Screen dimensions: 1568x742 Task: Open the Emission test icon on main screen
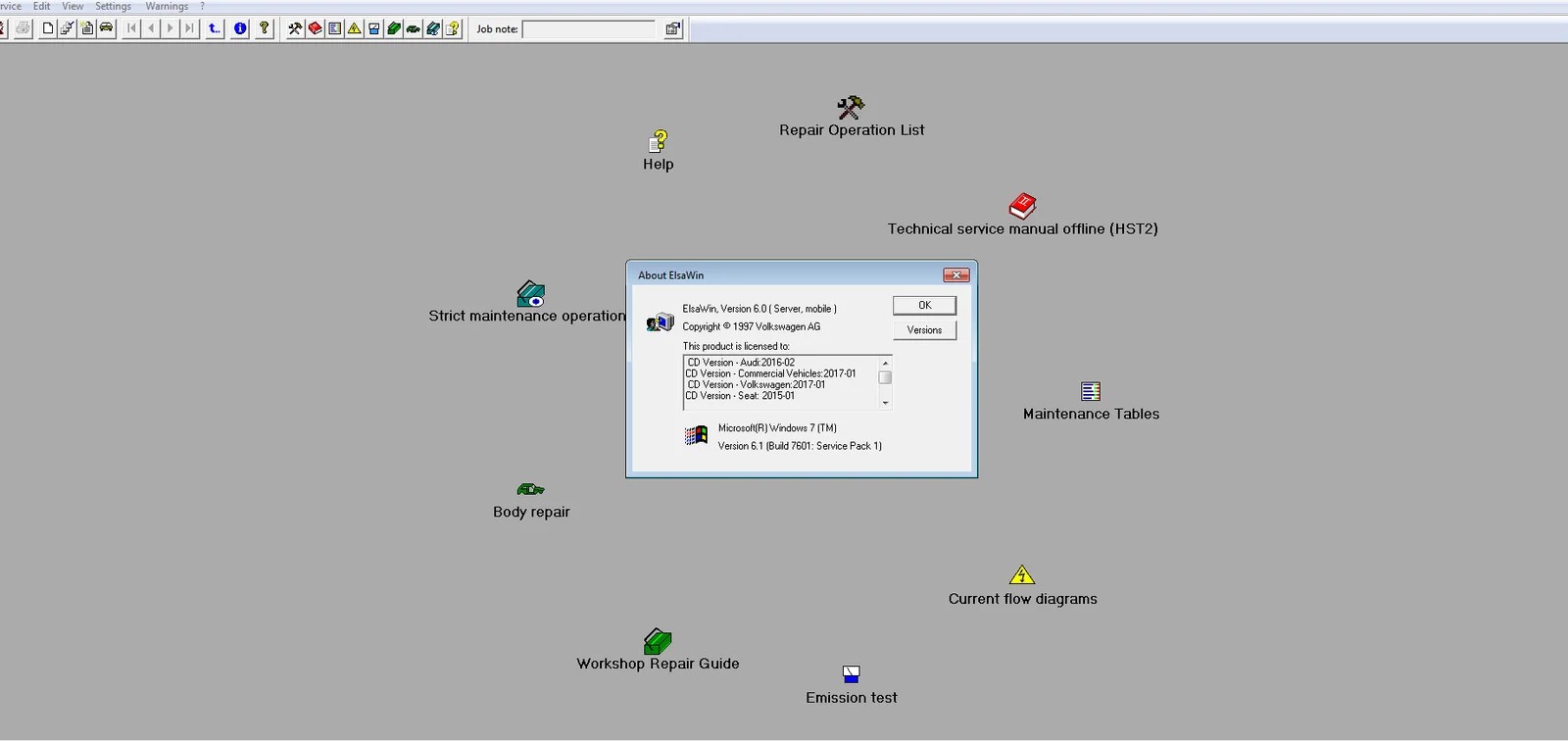(x=851, y=674)
